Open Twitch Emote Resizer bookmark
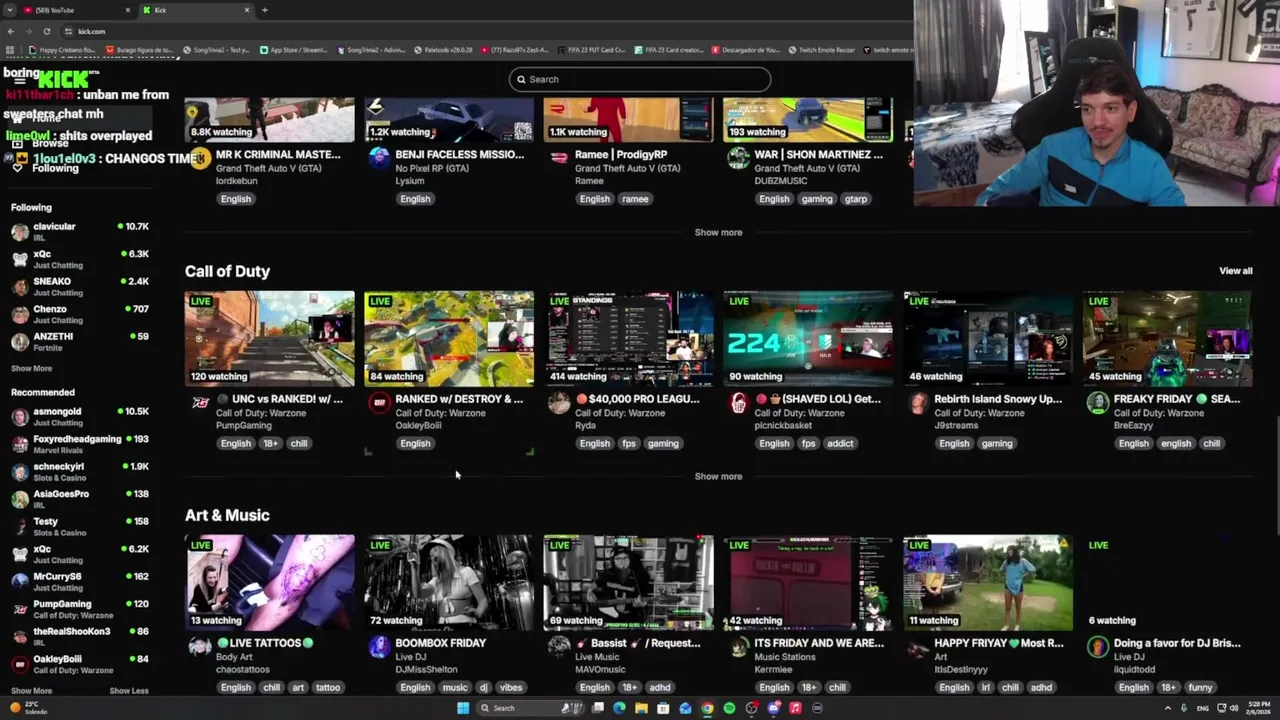Image resolution: width=1280 pixels, height=720 pixels. pyautogui.click(x=821, y=49)
